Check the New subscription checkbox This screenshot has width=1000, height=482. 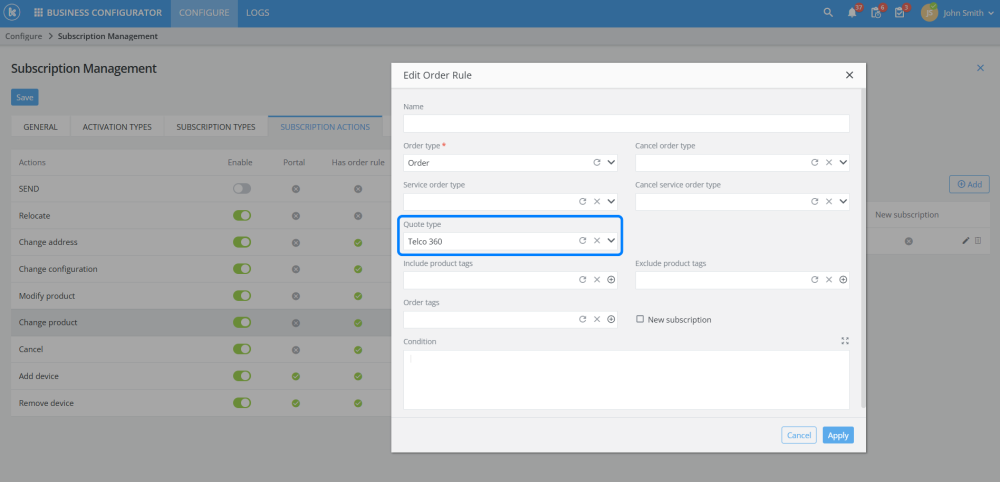pos(640,320)
